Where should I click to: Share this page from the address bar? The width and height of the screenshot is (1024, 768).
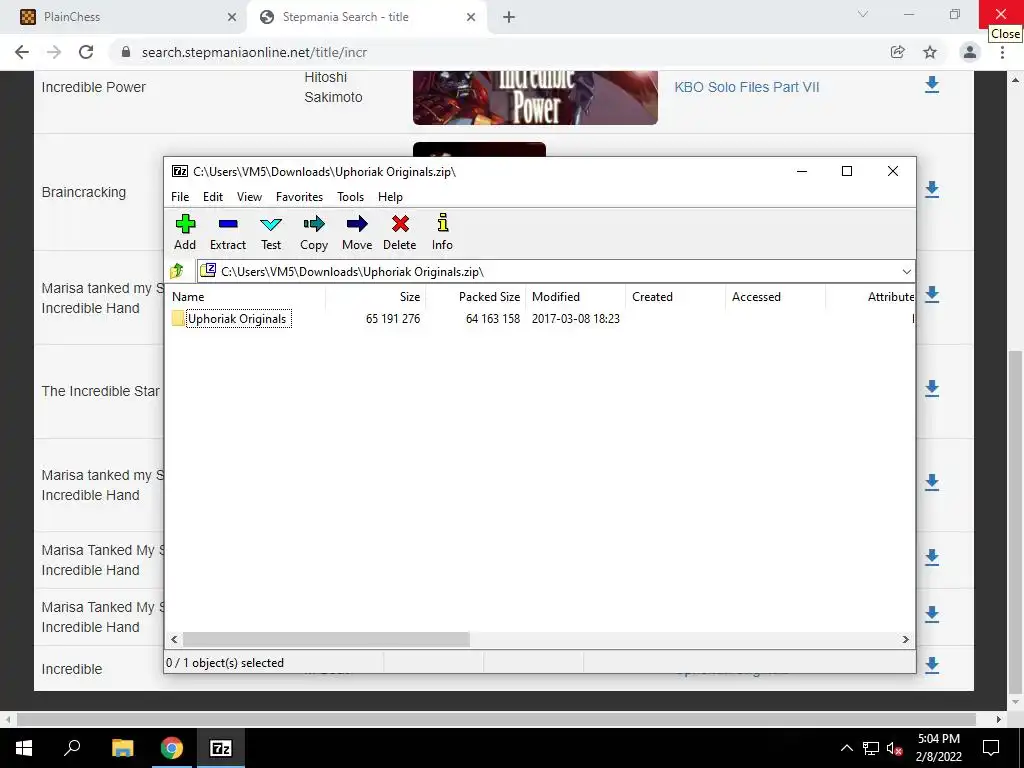click(x=898, y=52)
